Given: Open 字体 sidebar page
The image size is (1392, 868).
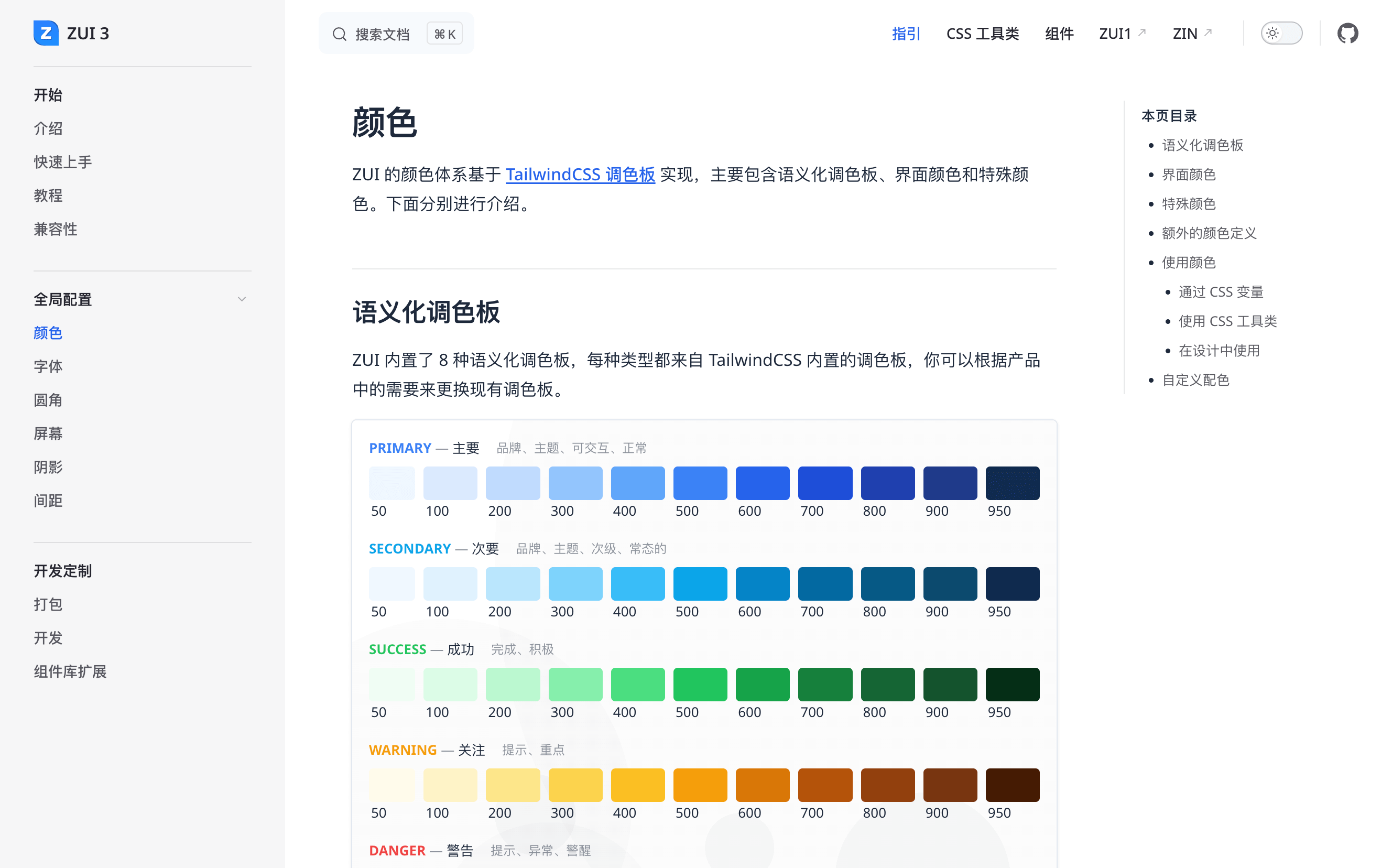Looking at the screenshot, I should coord(48,366).
